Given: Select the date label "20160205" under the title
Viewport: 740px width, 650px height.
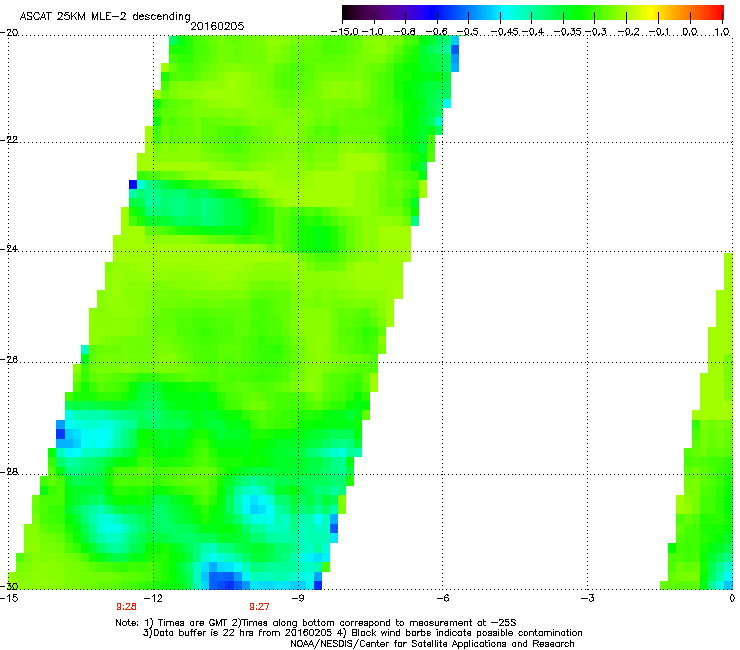Looking at the screenshot, I should tap(217, 26).
